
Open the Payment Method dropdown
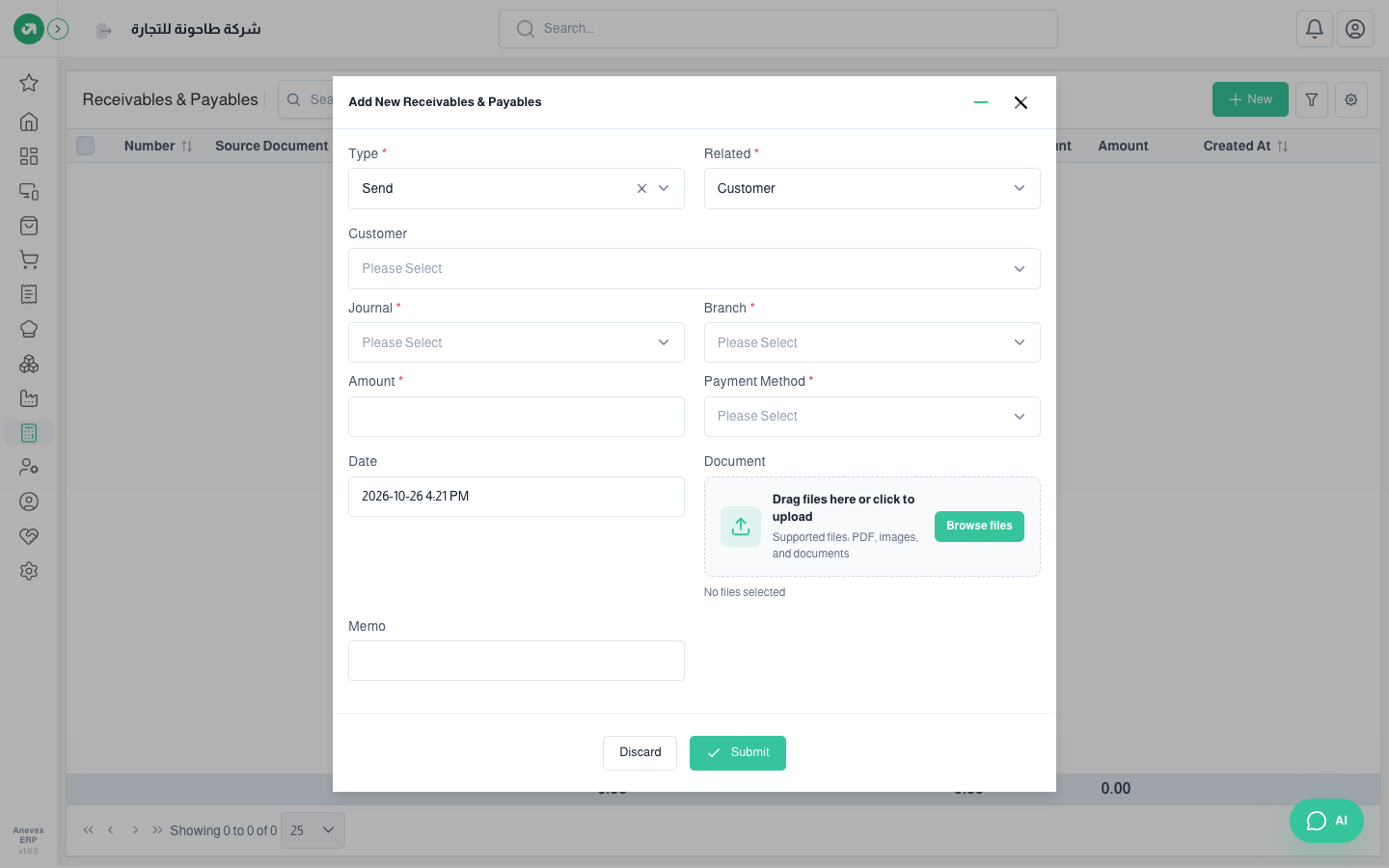click(872, 417)
